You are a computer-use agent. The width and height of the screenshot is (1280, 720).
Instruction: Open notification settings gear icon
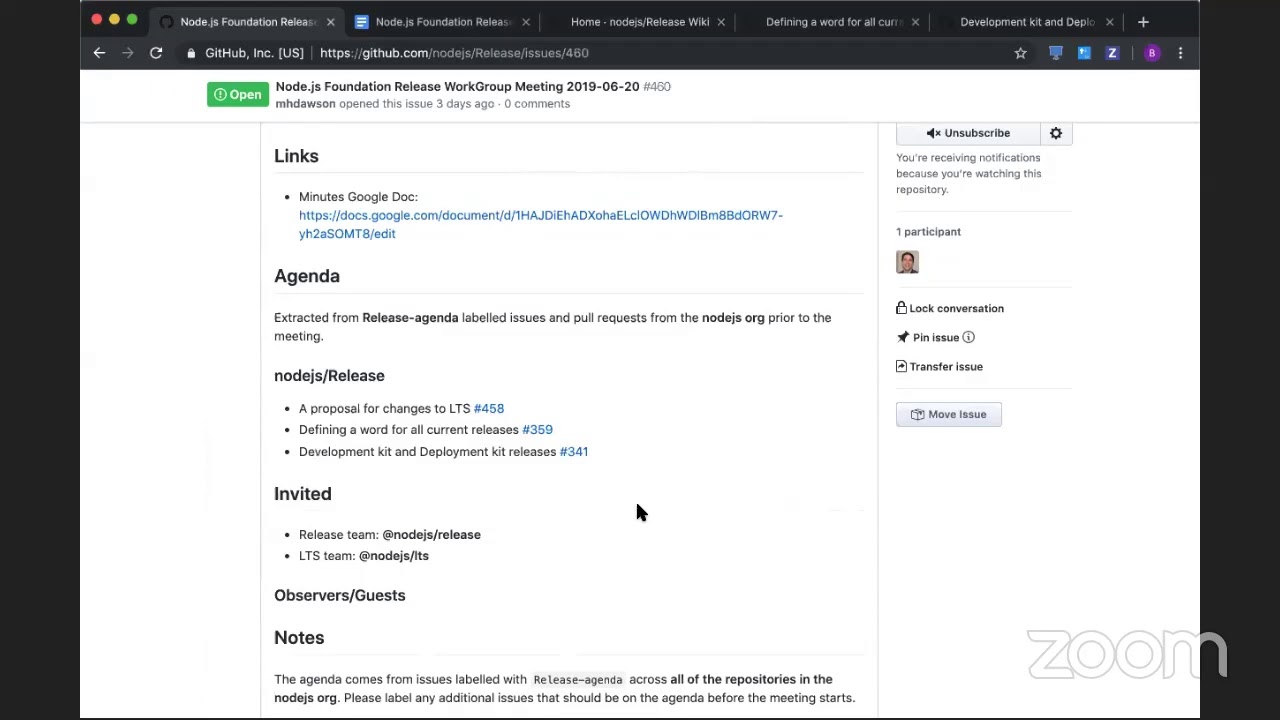point(1056,133)
